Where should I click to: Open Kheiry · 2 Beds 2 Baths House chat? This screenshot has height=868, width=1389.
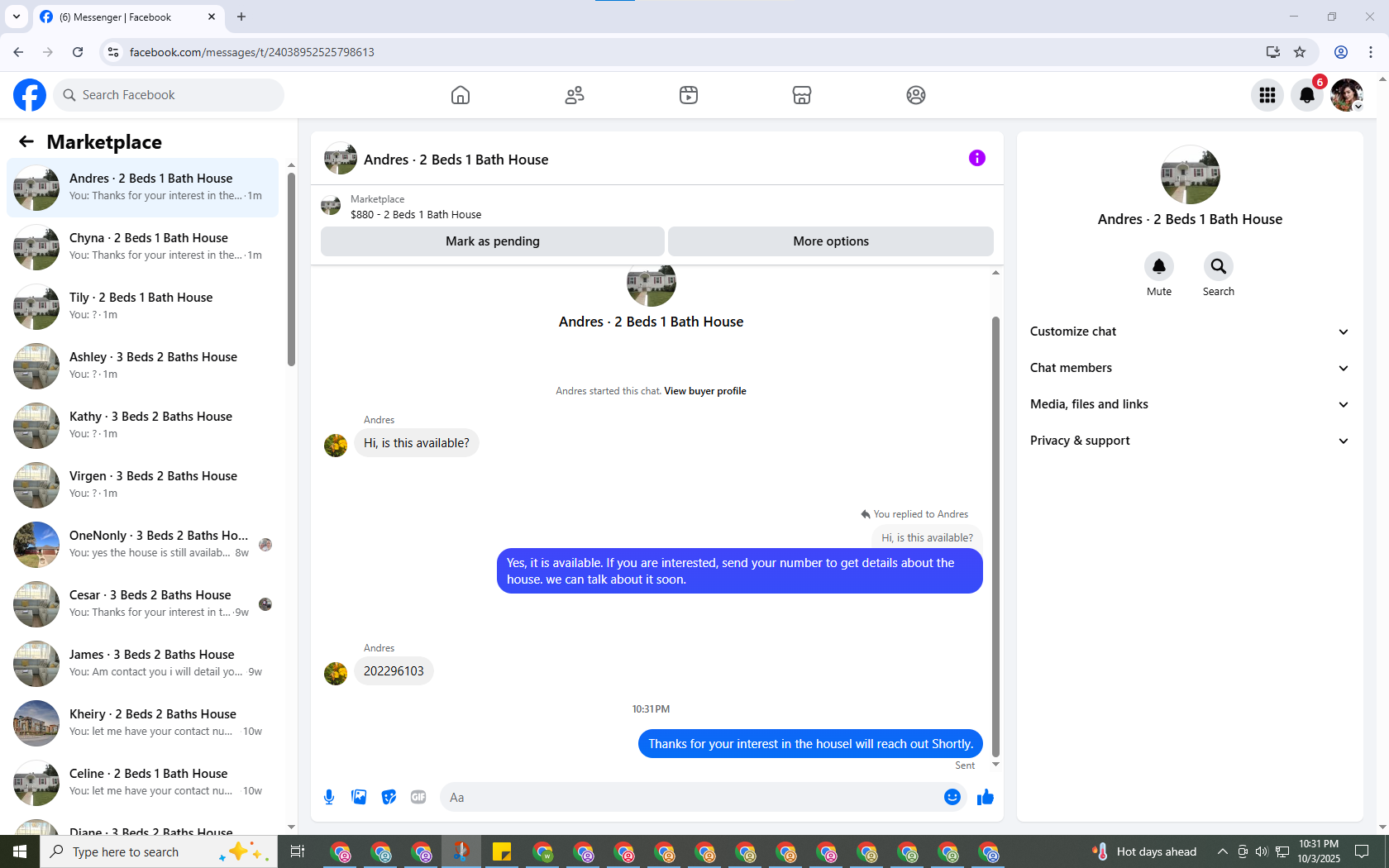[x=142, y=723]
